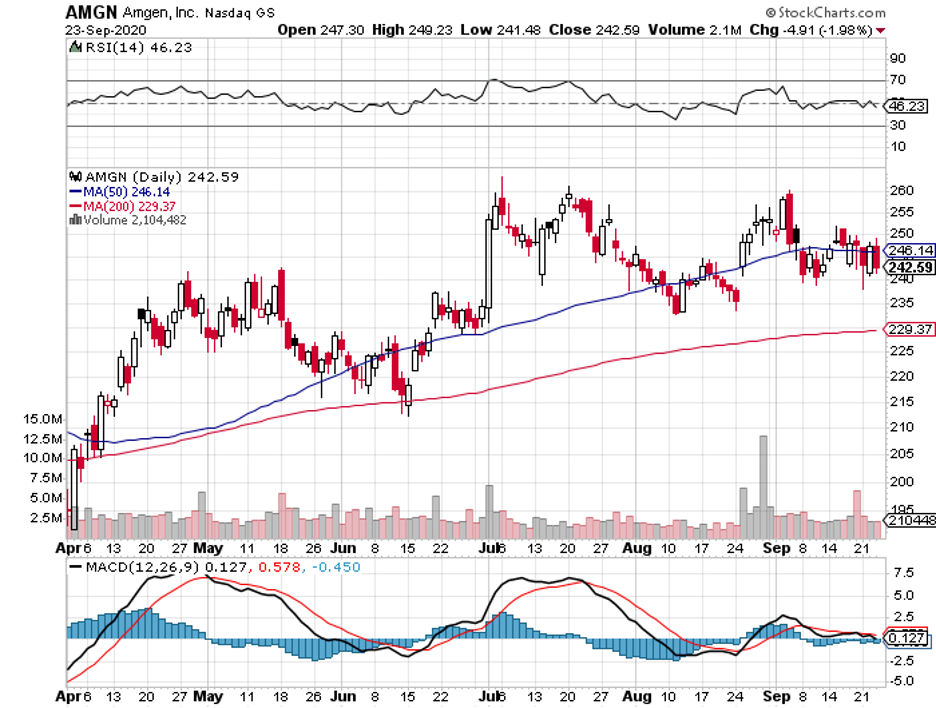Click the candlestick icon beside AMGN (Daily)

tap(75, 176)
